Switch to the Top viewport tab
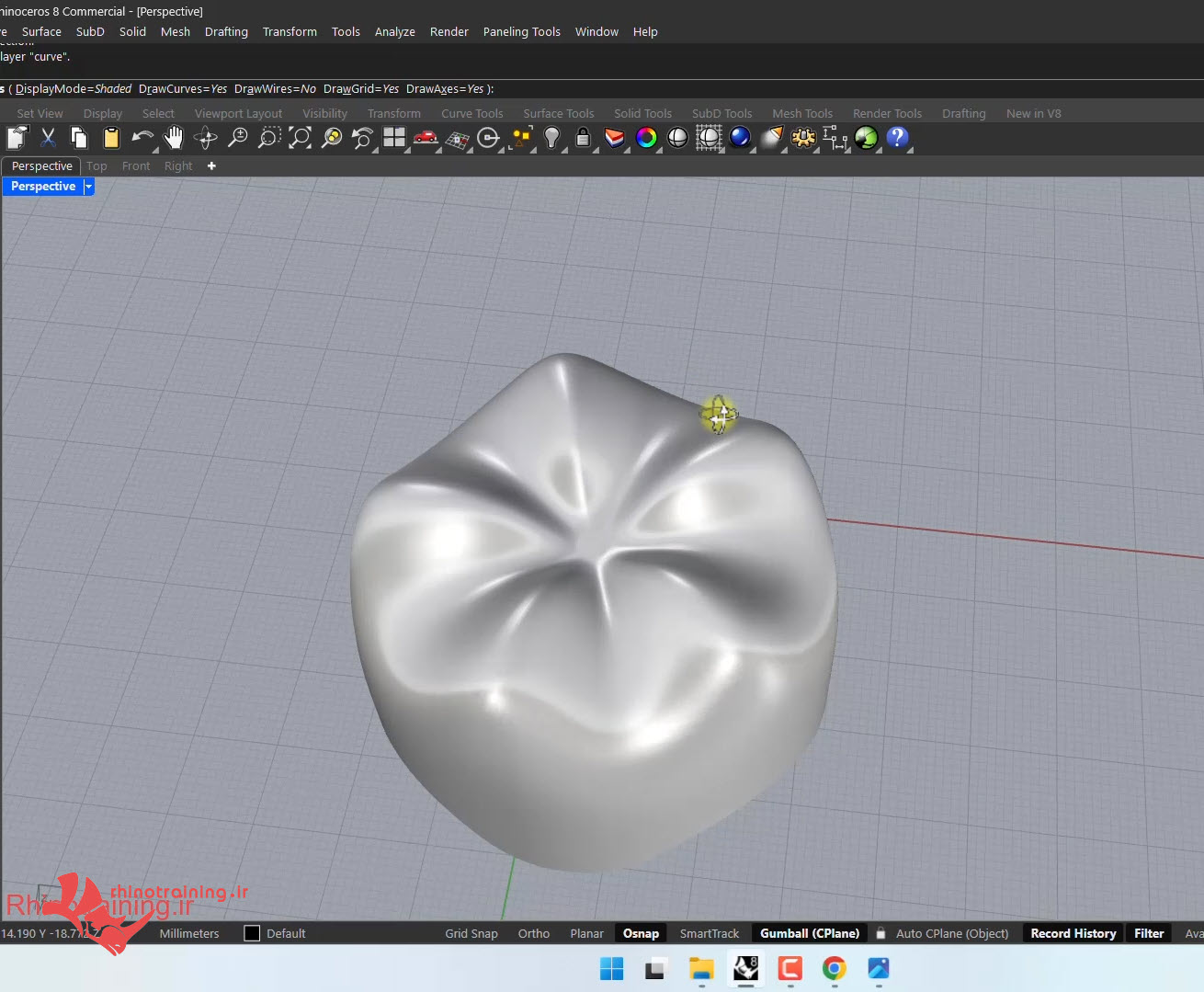 [x=97, y=166]
